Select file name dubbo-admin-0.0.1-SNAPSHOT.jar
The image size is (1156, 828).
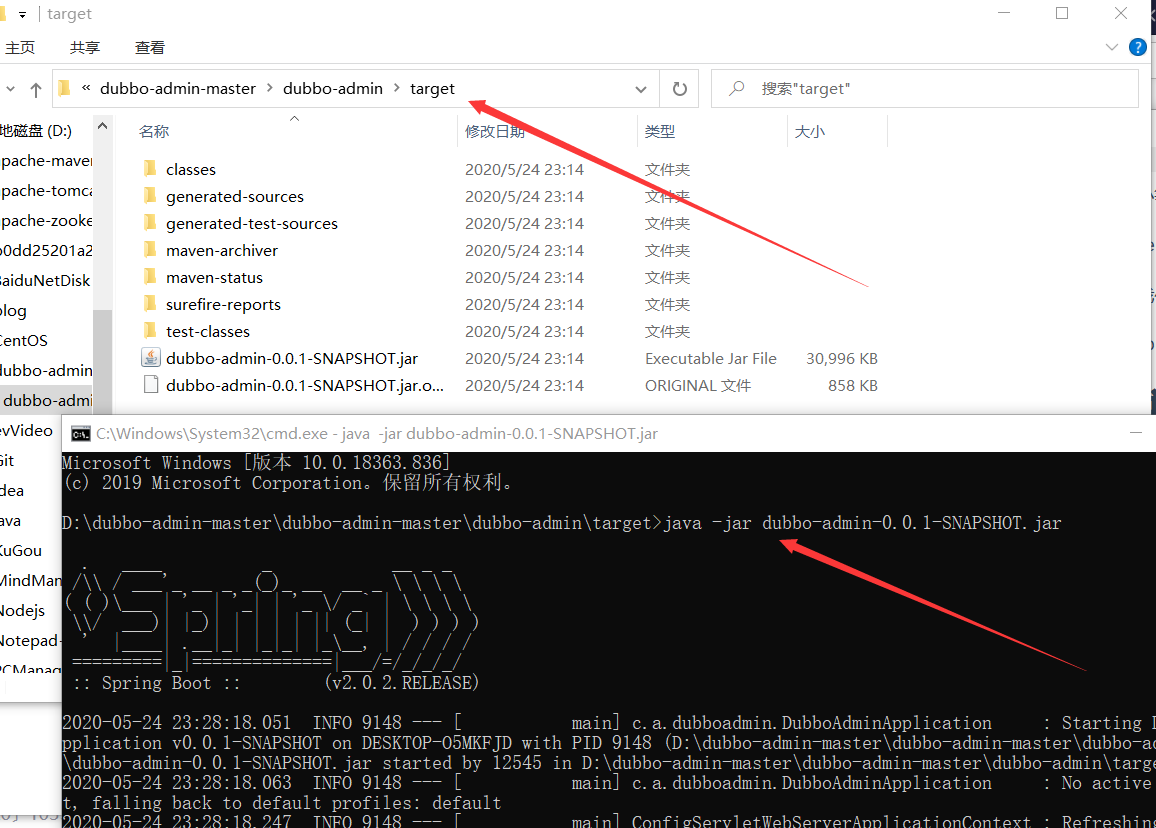(292, 358)
